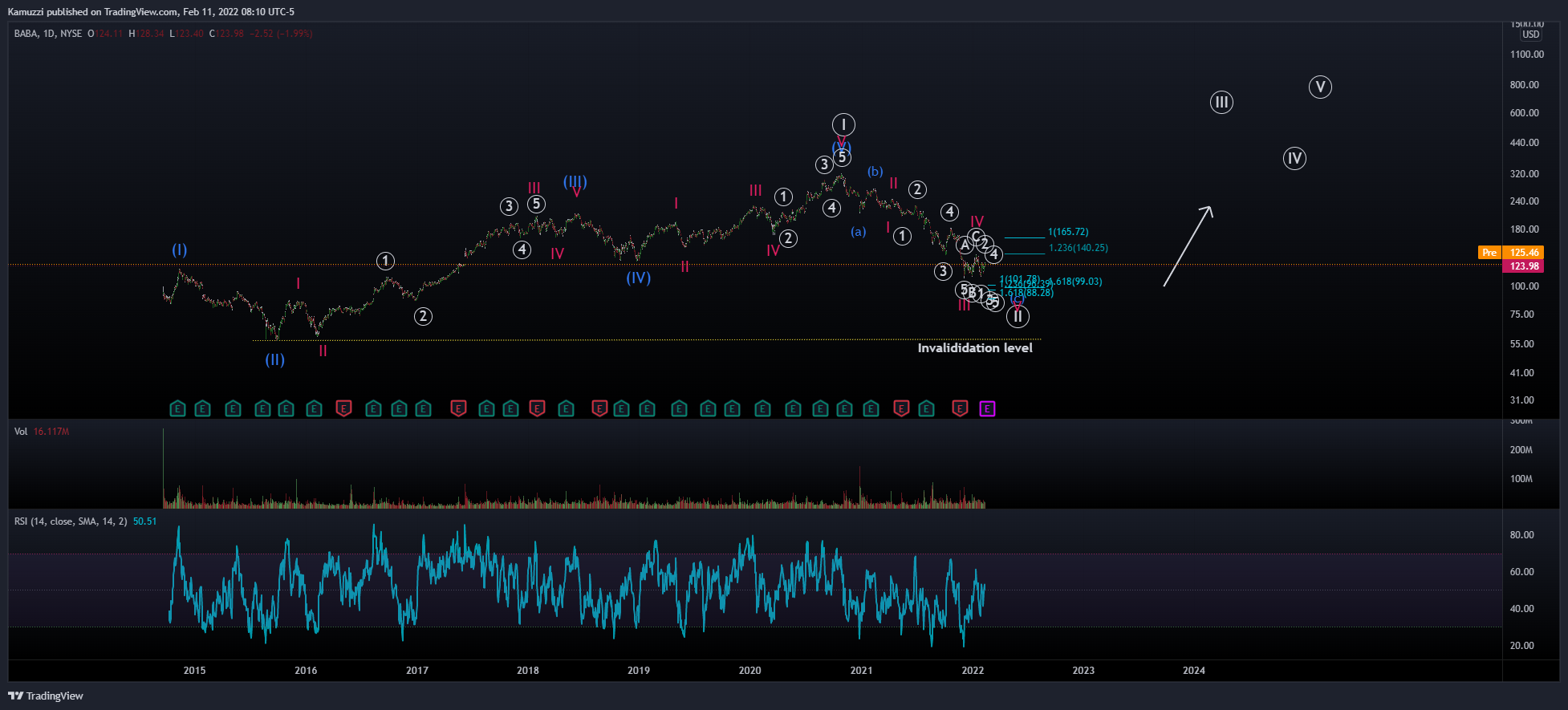Click the circled IV wave label at far right

coord(1294,158)
